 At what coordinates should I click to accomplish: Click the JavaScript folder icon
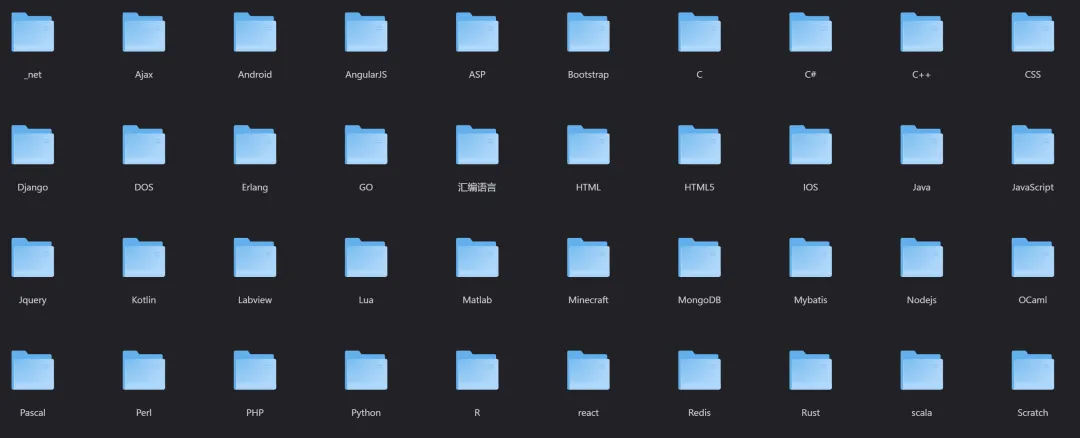click(x=1032, y=145)
